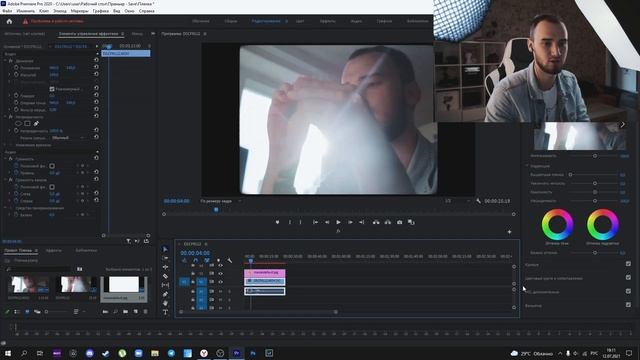The image size is (640, 360).
Task: Play the program monitor
Action: 338,222
